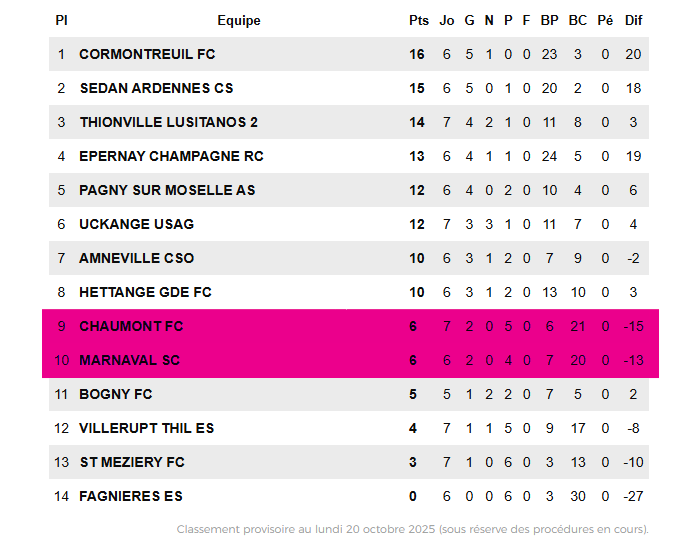
Task: Click EPERNAY CHAMPAGNE RC team name
Action: click(171, 156)
